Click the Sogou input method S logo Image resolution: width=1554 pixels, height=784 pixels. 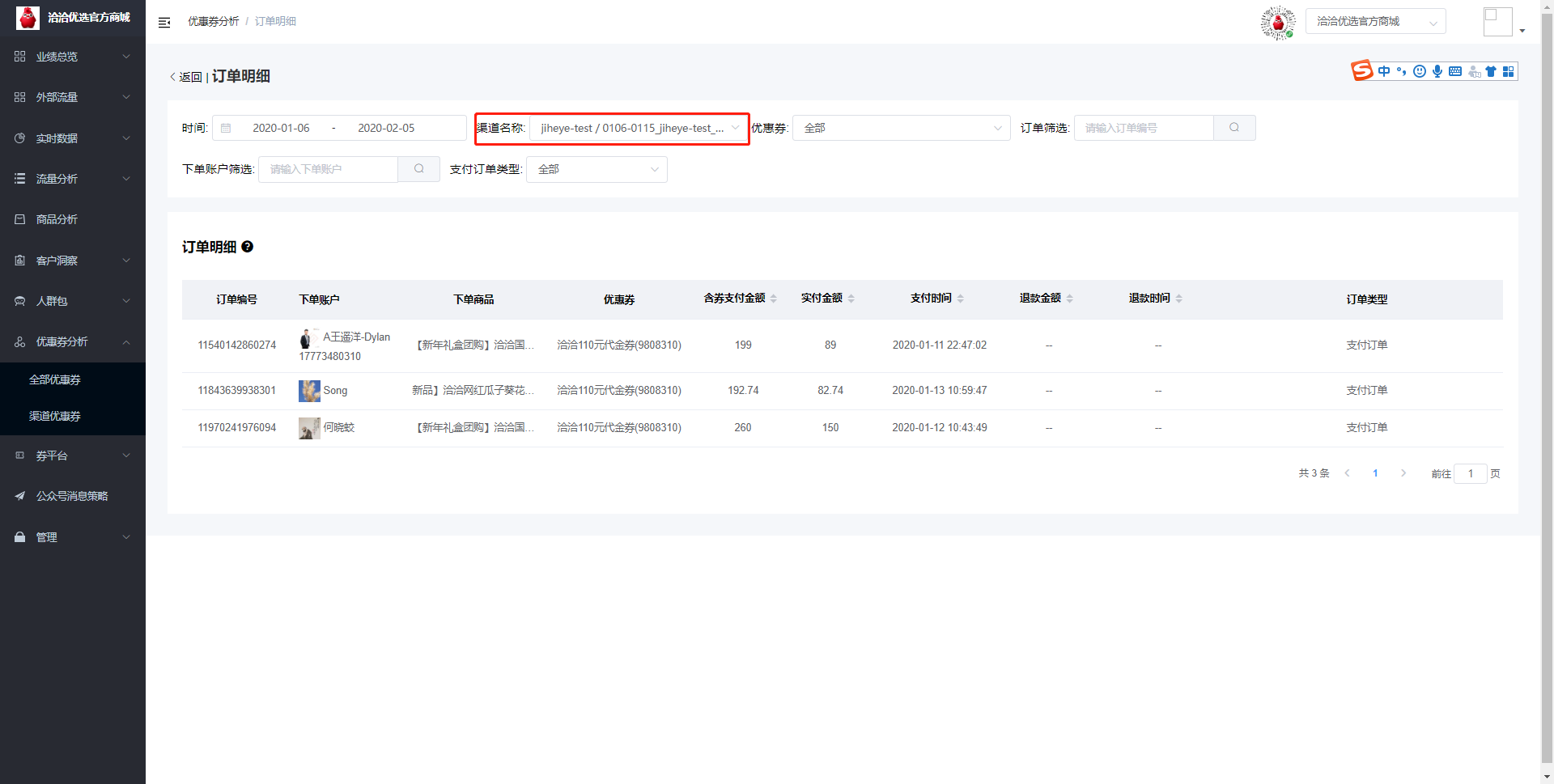point(1362,71)
